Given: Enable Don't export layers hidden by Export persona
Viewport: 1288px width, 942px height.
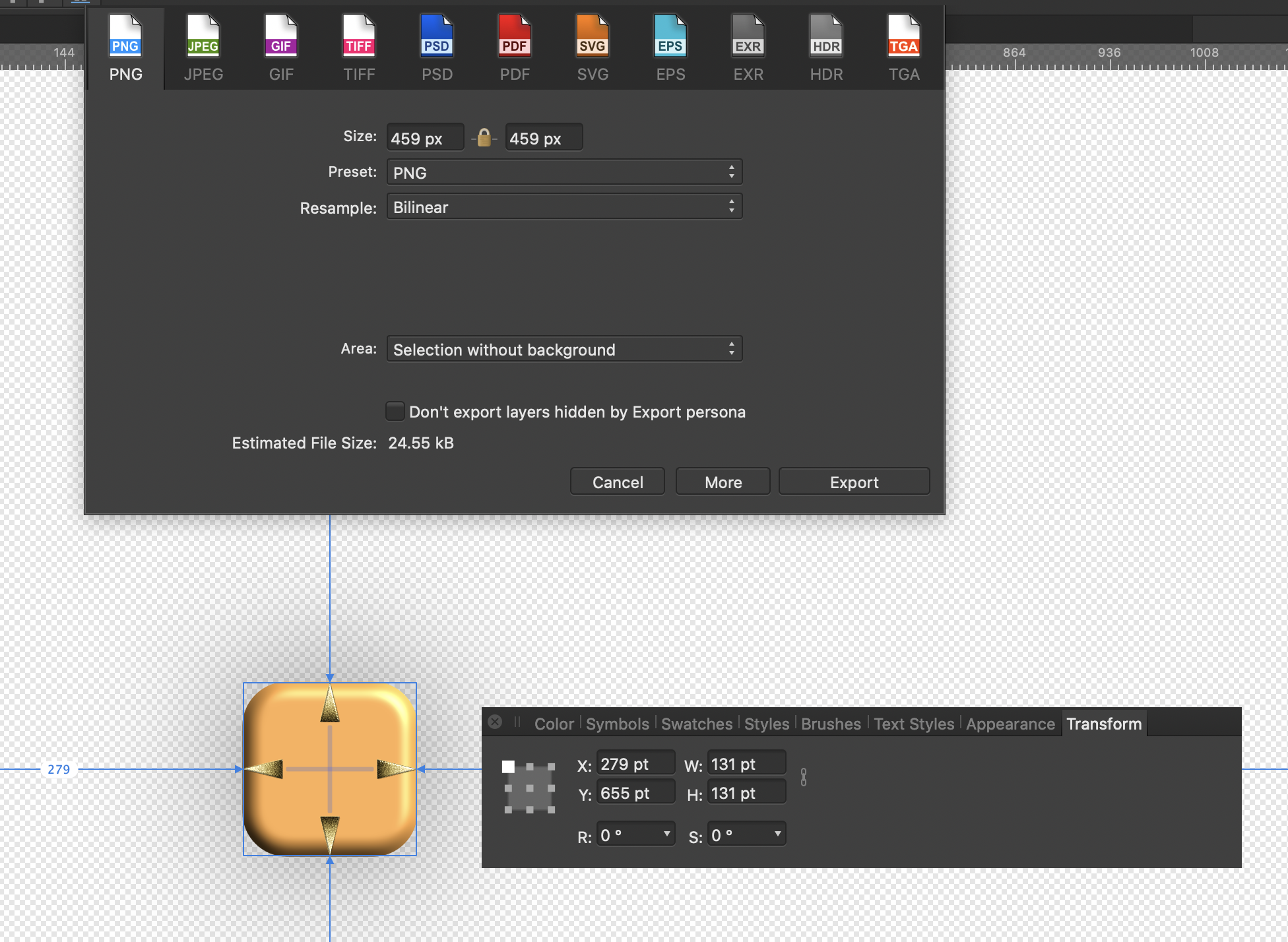Looking at the screenshot, I should 395,411.
